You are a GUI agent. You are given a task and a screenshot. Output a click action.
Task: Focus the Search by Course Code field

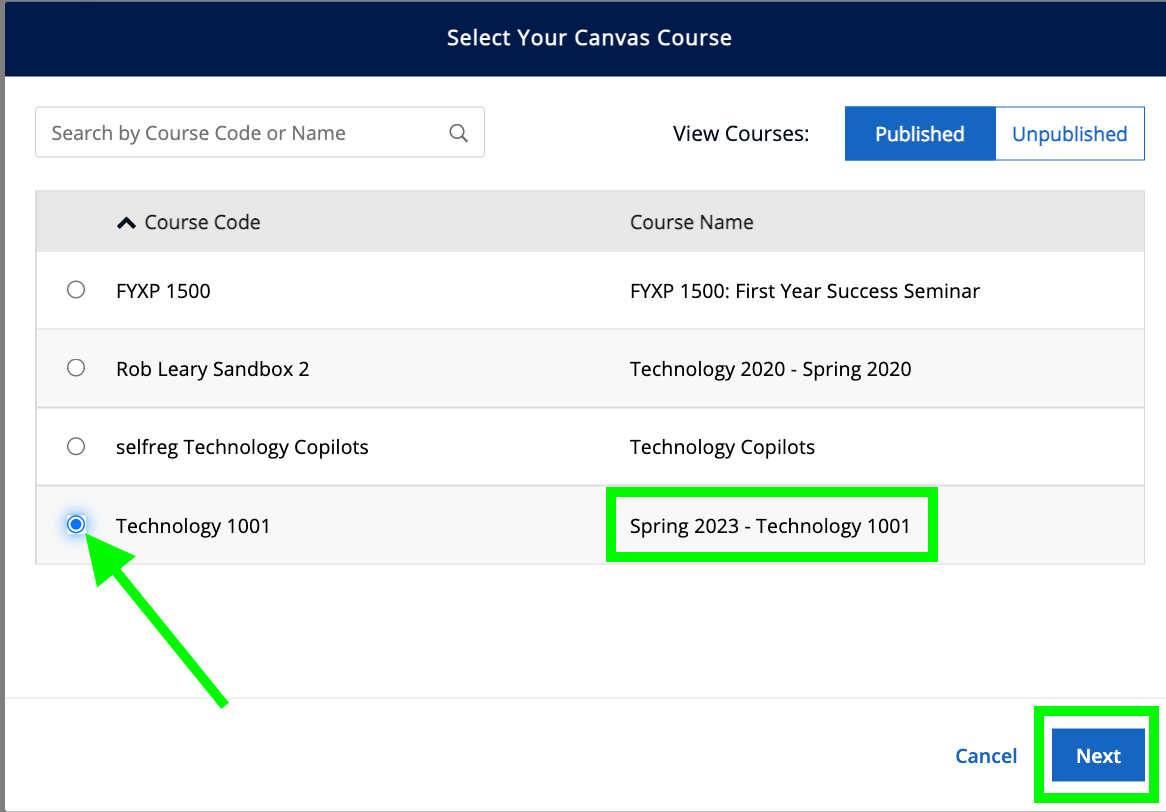260,132
